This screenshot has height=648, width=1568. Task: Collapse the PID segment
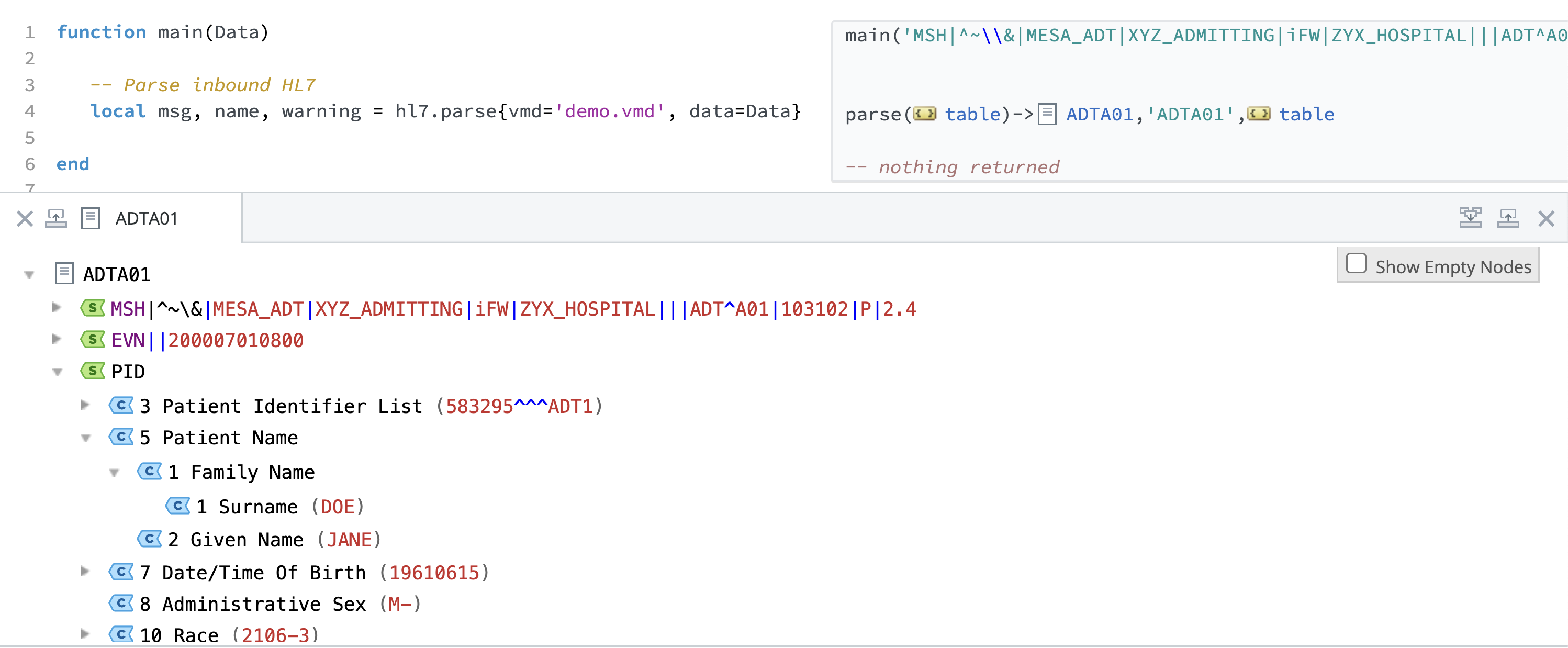58,372
